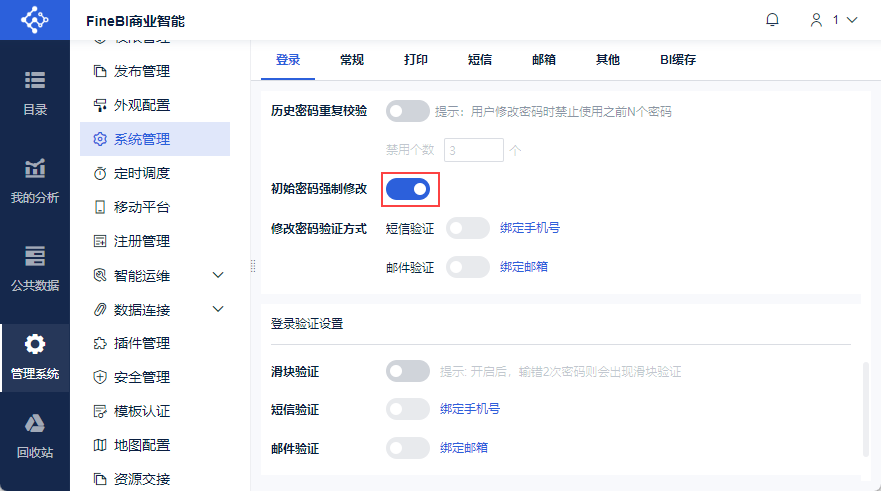Turn on 滑块验证 toggle
Screen dimensions: 881x491
coord(407,371)
